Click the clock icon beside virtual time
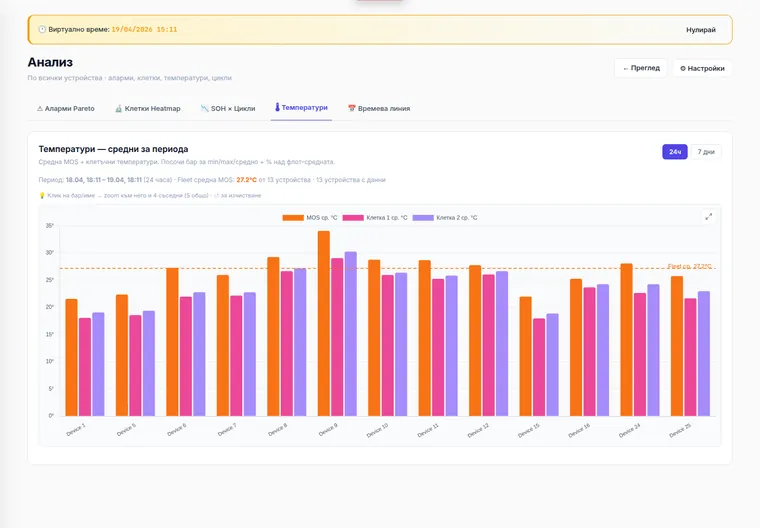Viewport: 760px width, 528px height. click(x=42, y=30)
